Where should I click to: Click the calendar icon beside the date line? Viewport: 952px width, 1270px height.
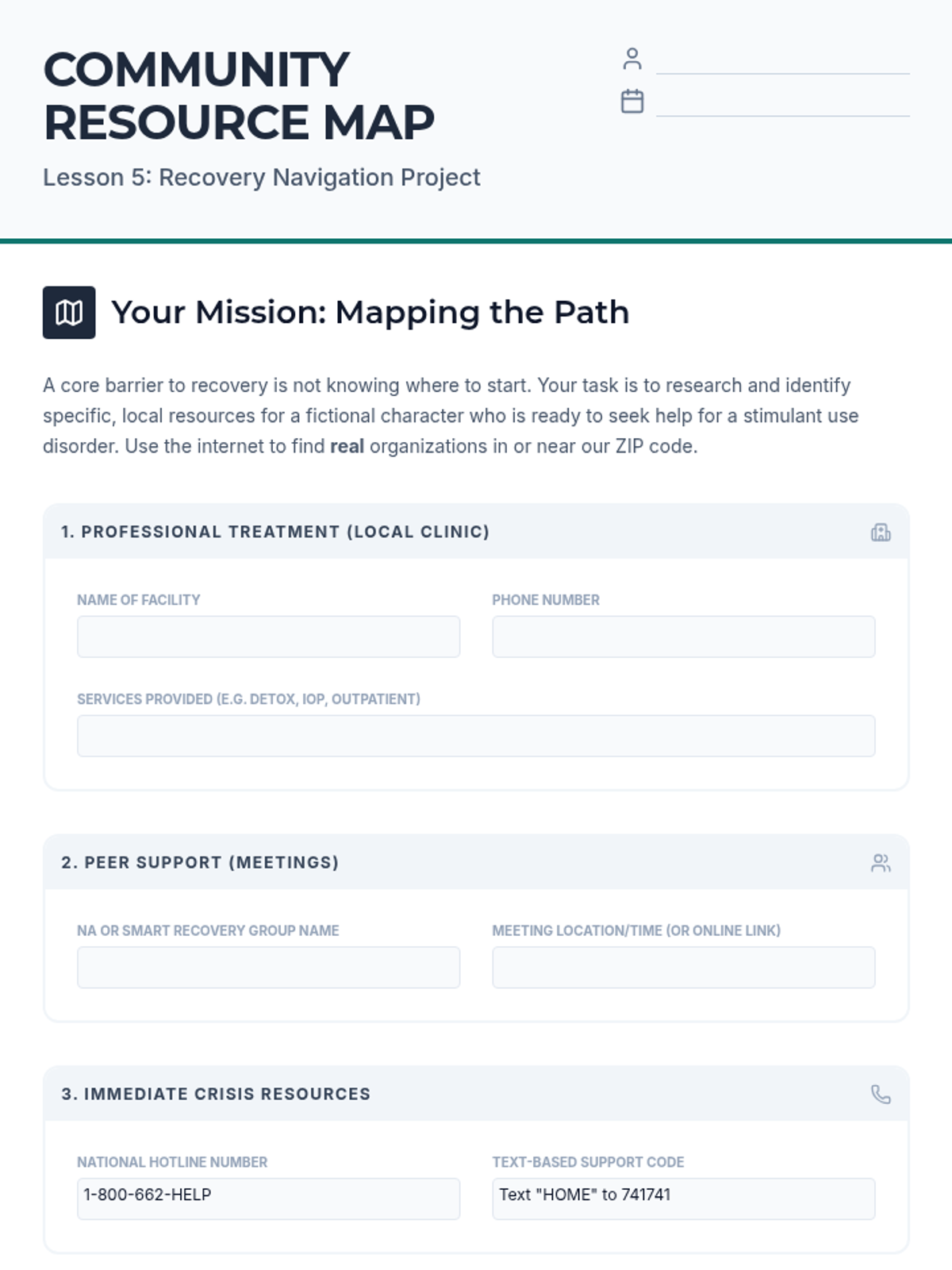pyautogui.click(x=632, y=102)
